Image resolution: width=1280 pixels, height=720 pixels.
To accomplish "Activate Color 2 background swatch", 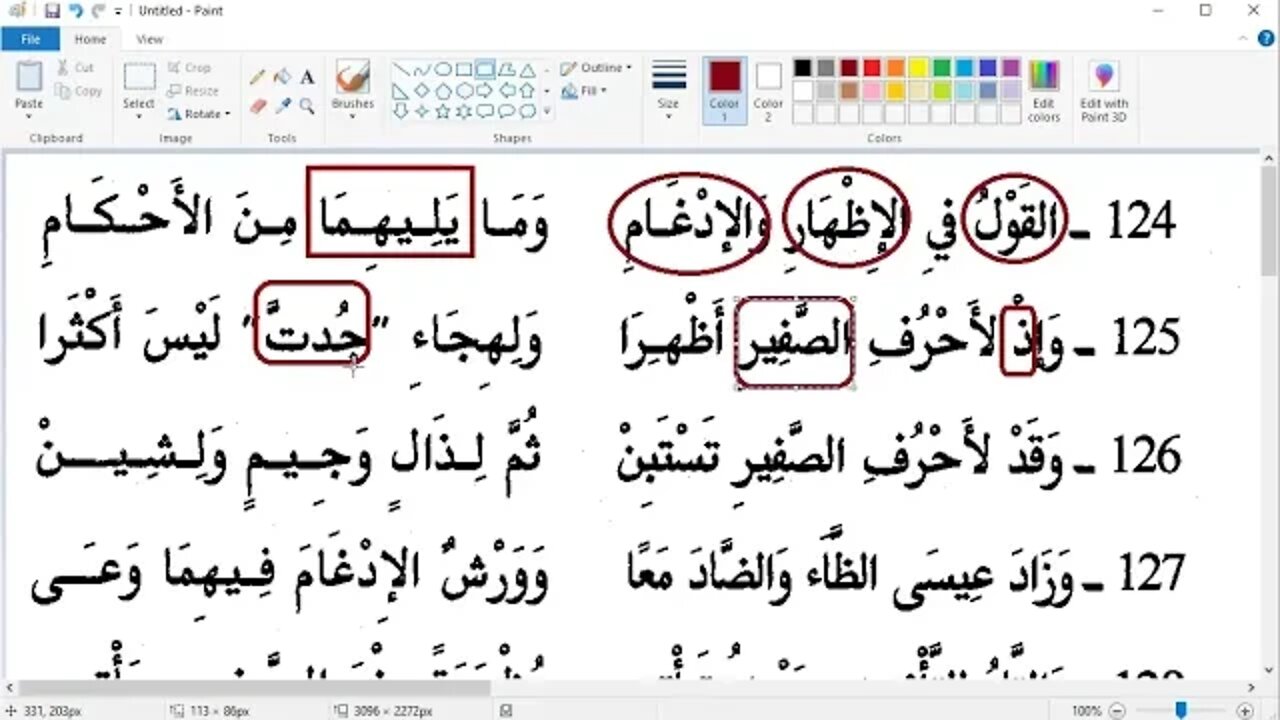I will tap(768, 90).
